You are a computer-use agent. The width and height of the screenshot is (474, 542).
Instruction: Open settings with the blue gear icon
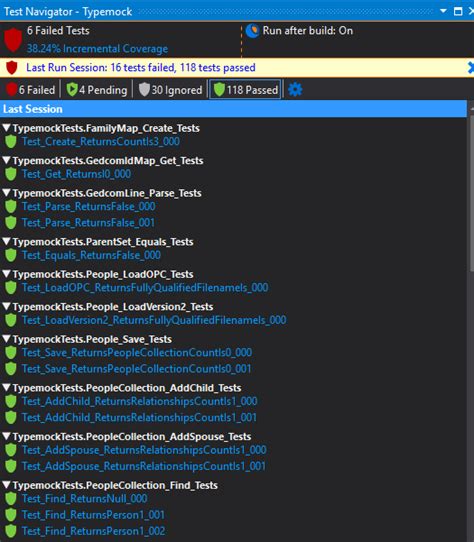[x=295, y=90]
